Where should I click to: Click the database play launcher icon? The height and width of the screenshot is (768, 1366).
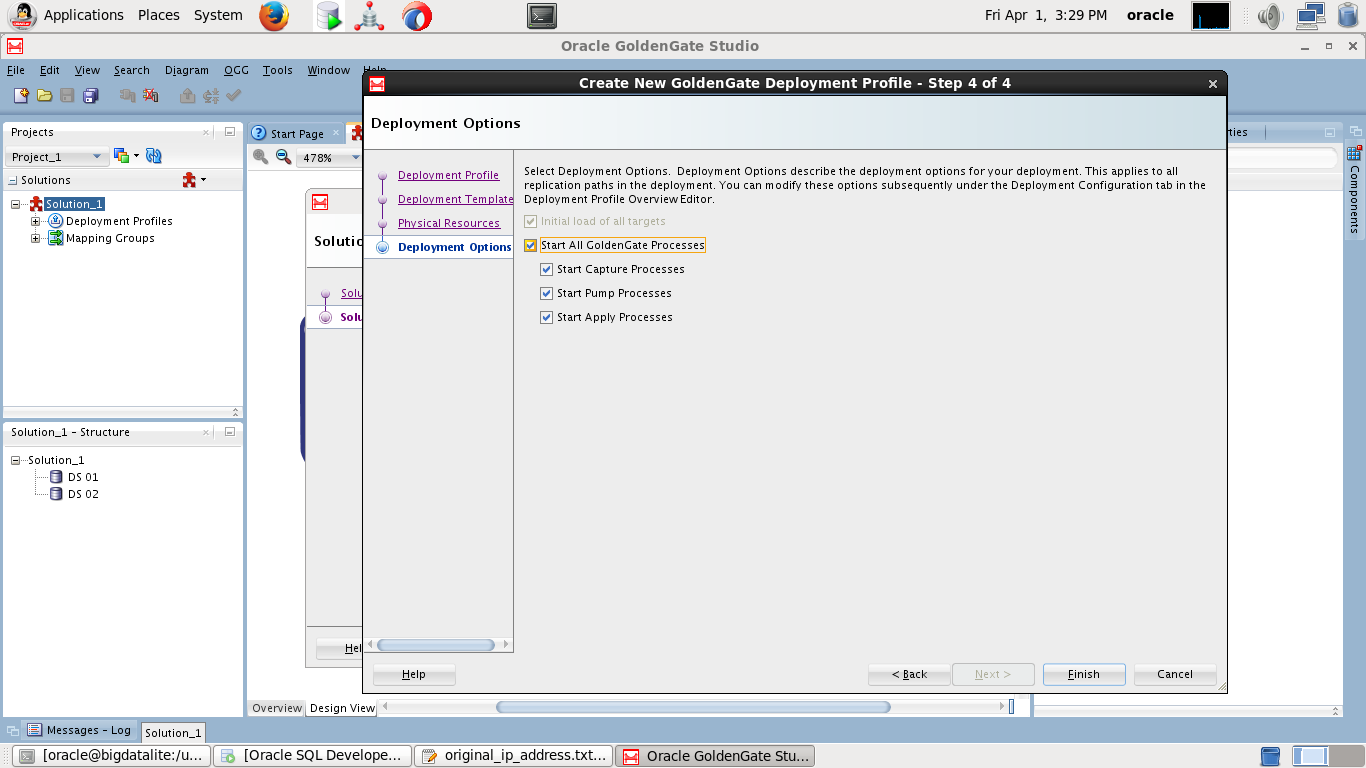(328, 15)
